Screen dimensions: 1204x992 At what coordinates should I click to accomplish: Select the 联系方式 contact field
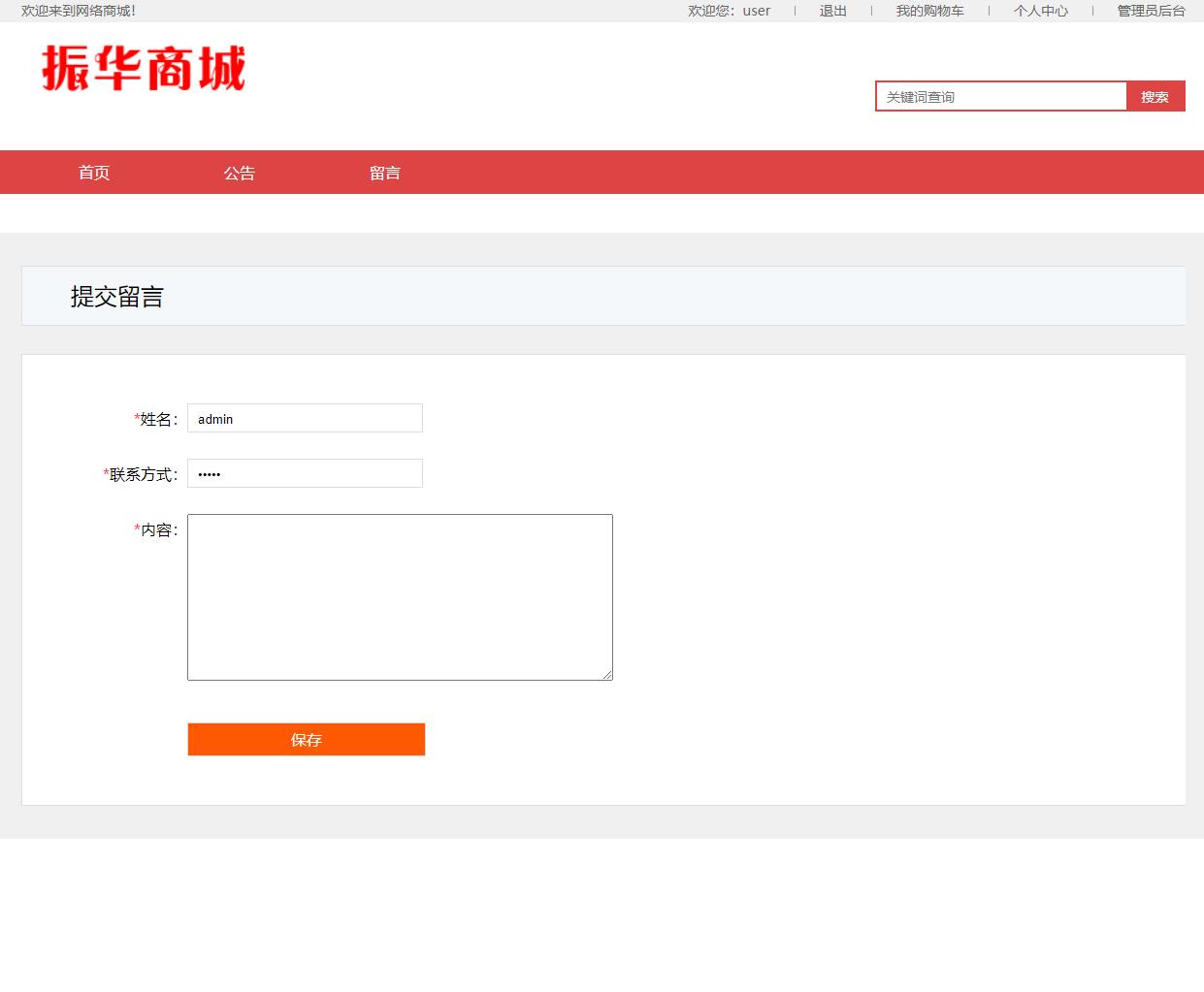coord(305,473)
